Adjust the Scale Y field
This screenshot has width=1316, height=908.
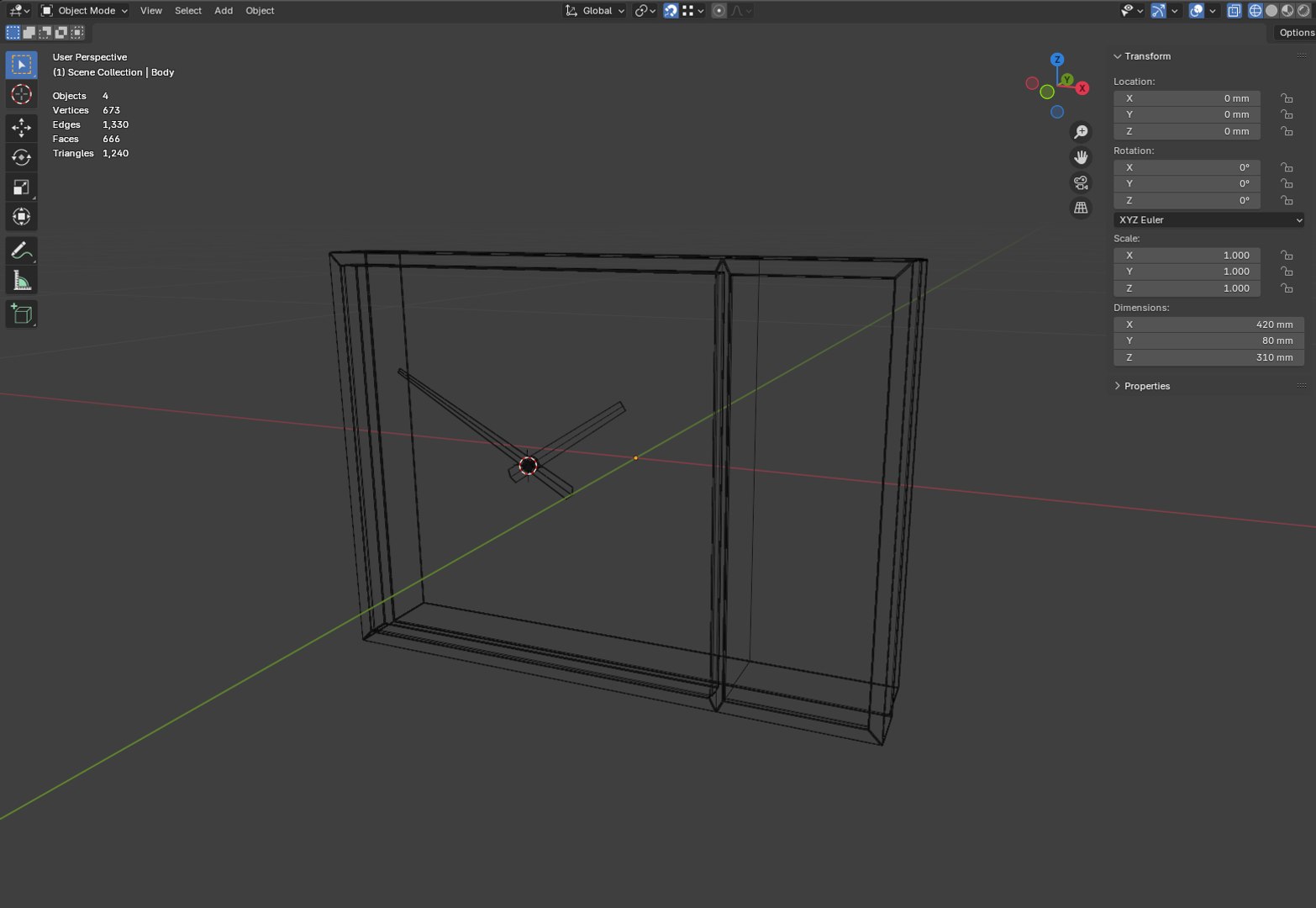pos(1187,272)
